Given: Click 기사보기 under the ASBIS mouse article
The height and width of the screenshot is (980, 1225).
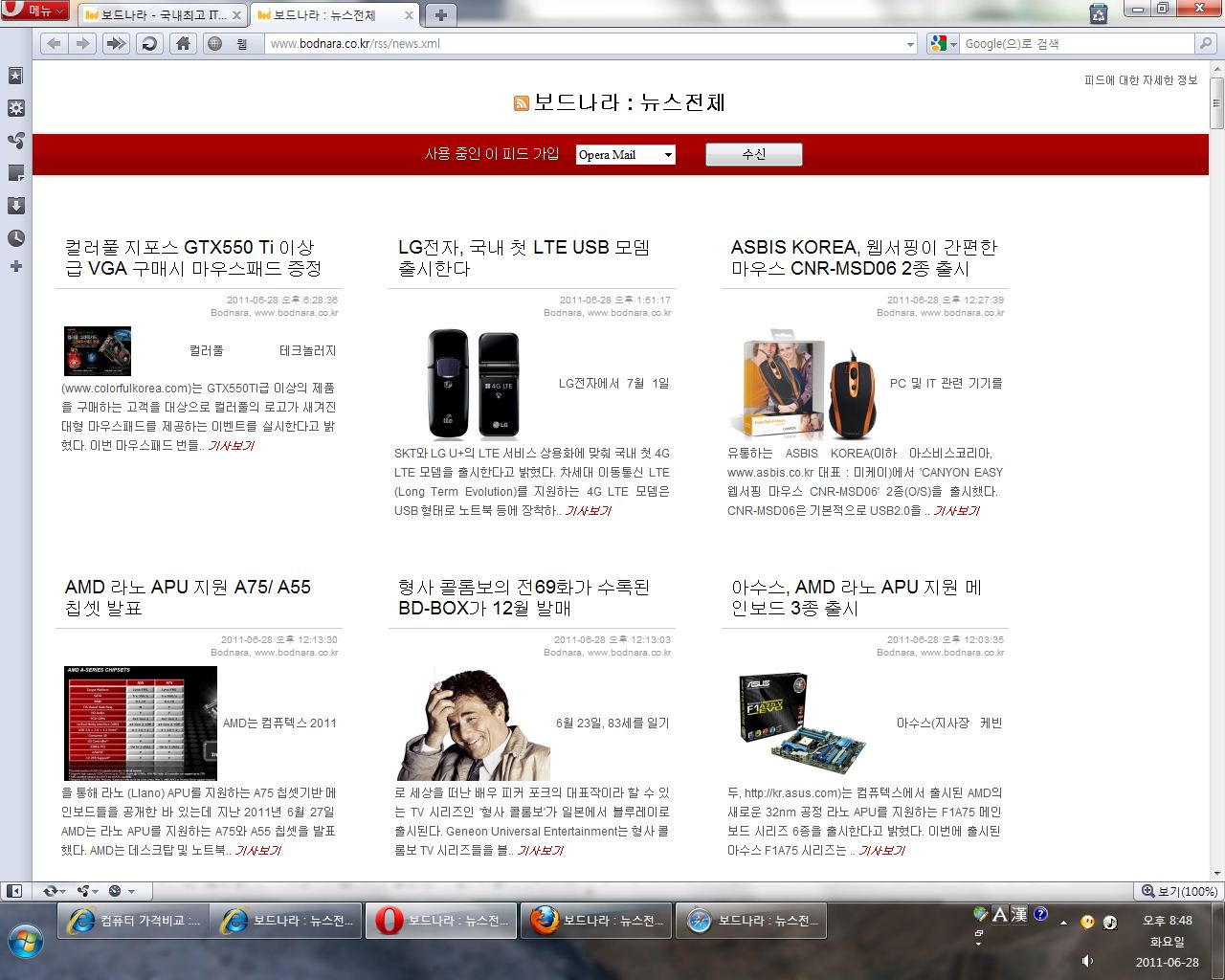Looking at the screenshot, I should click(x=956, y=511).
